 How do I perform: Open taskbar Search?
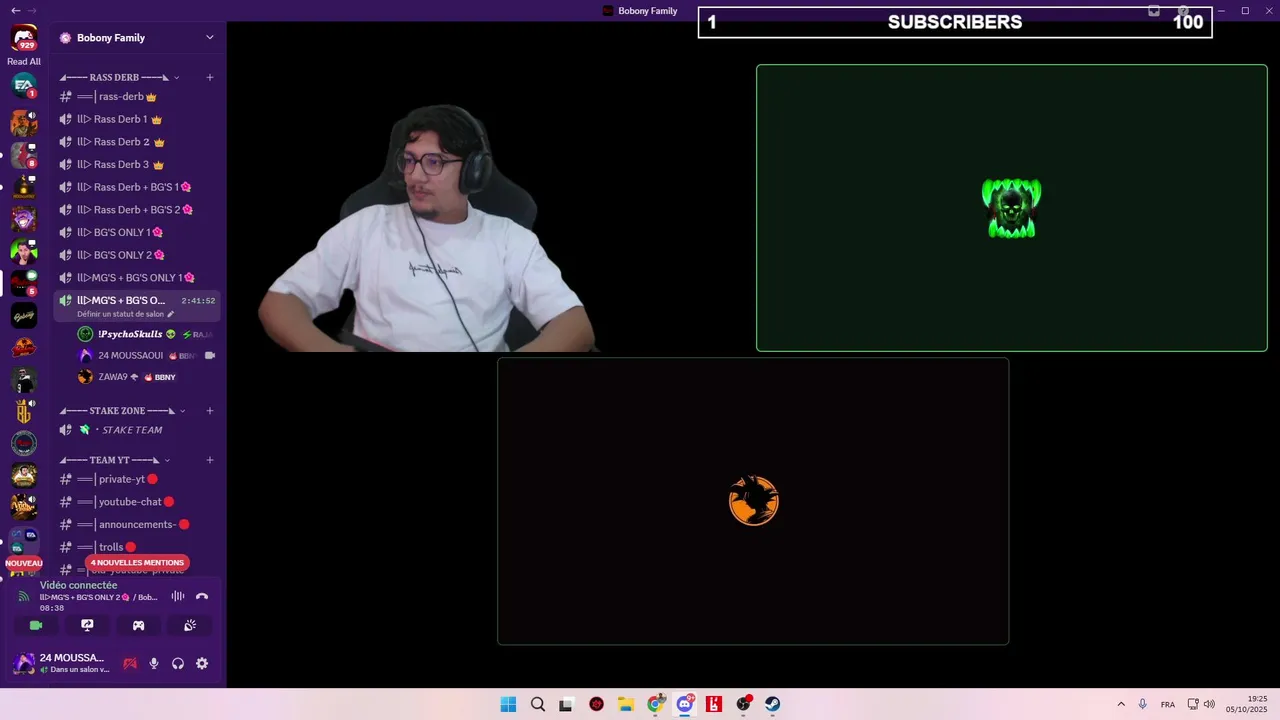[x=538, y=704]
